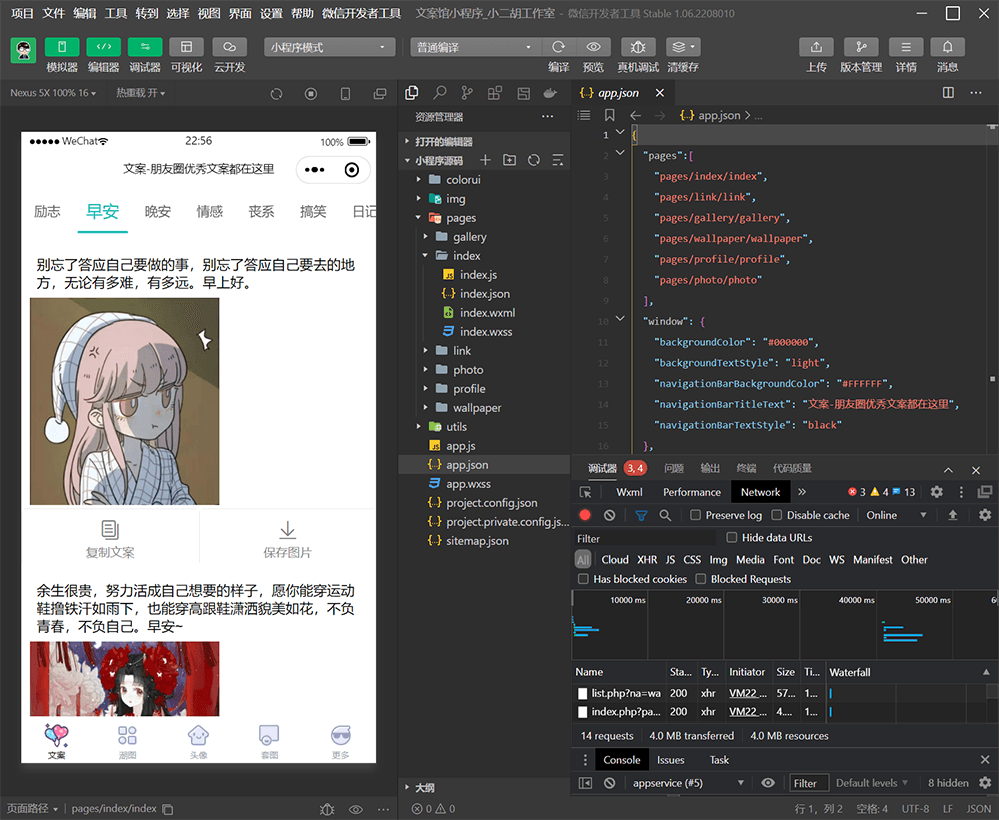Viewport: 999px width, 820px height.
Task: Click the simulator stop record icon
Action: (311, 94)
